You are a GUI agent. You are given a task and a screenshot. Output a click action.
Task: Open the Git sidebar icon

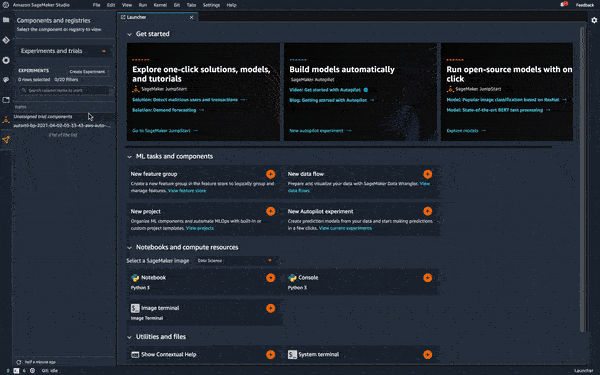pyautogui.click(x=6, y=40)
